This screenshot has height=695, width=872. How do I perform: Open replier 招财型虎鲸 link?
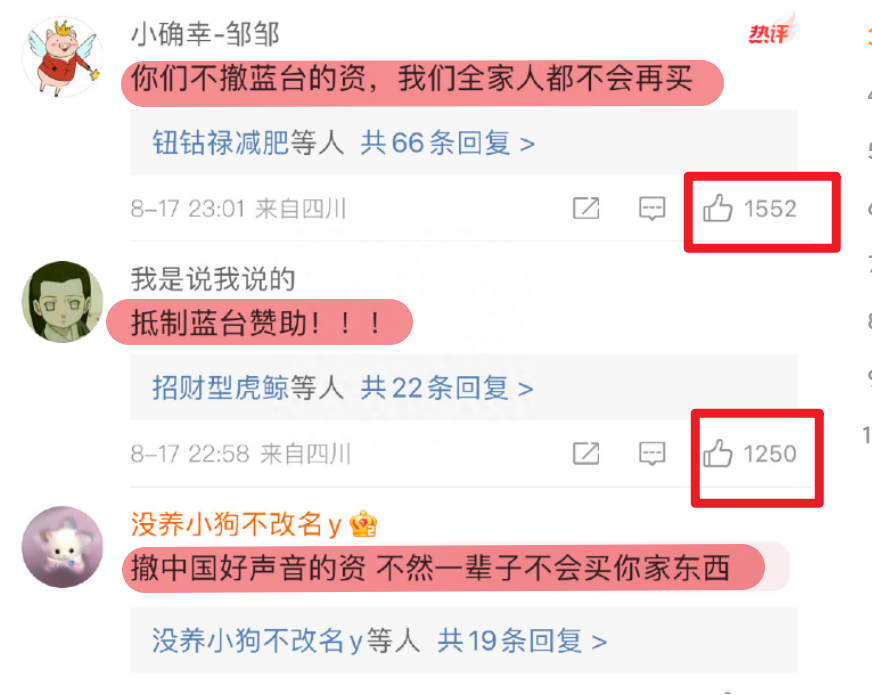tap(221, 388)
